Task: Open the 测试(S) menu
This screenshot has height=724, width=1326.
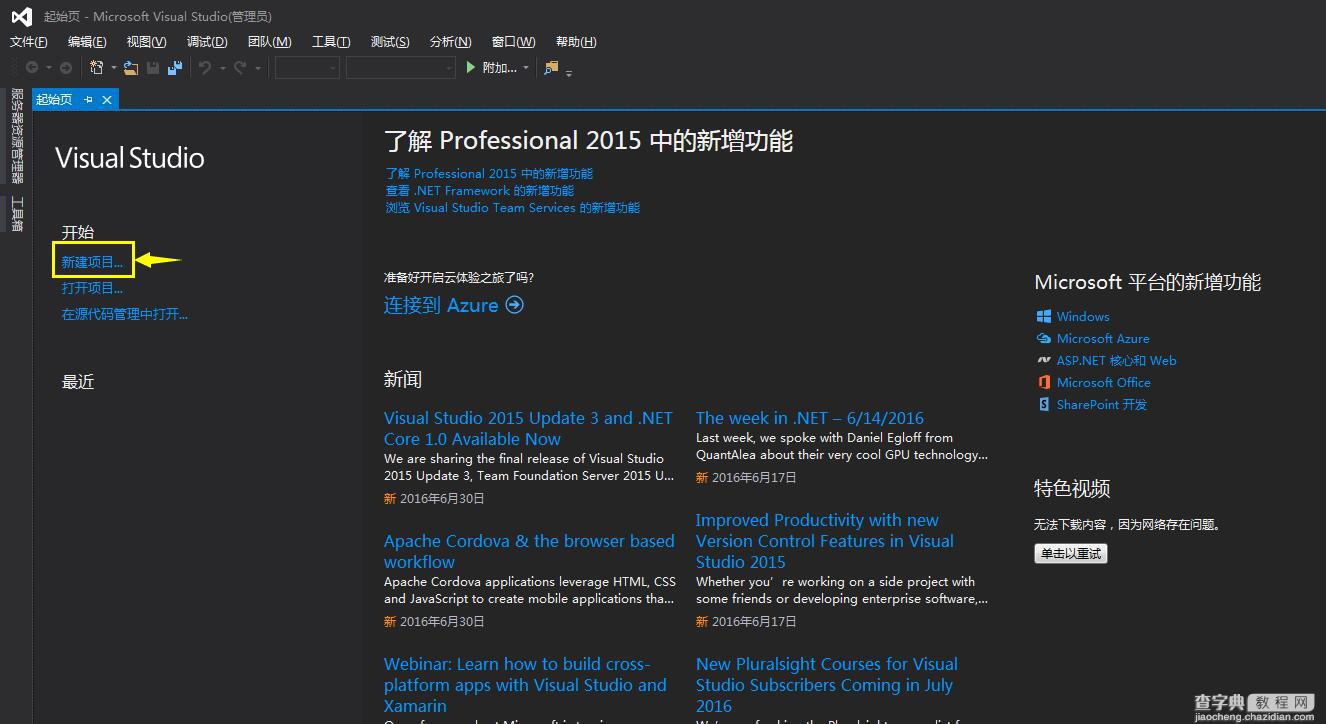Action: [x=390, y=42]
